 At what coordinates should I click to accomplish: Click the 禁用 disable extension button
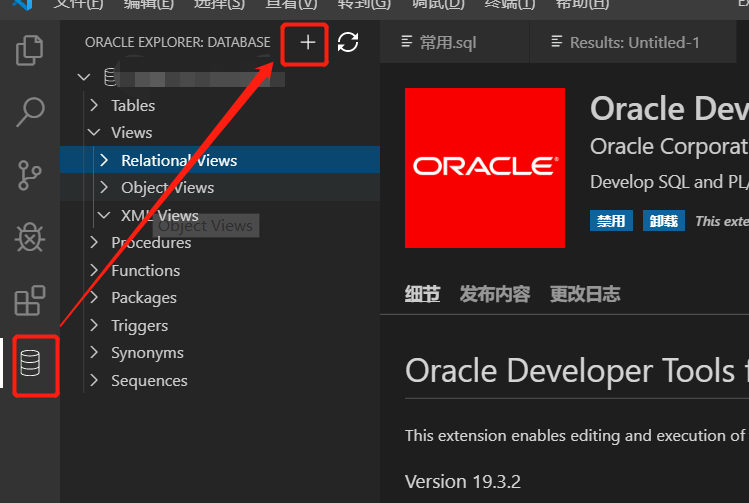pyautogui.click(x=611, y=221)
